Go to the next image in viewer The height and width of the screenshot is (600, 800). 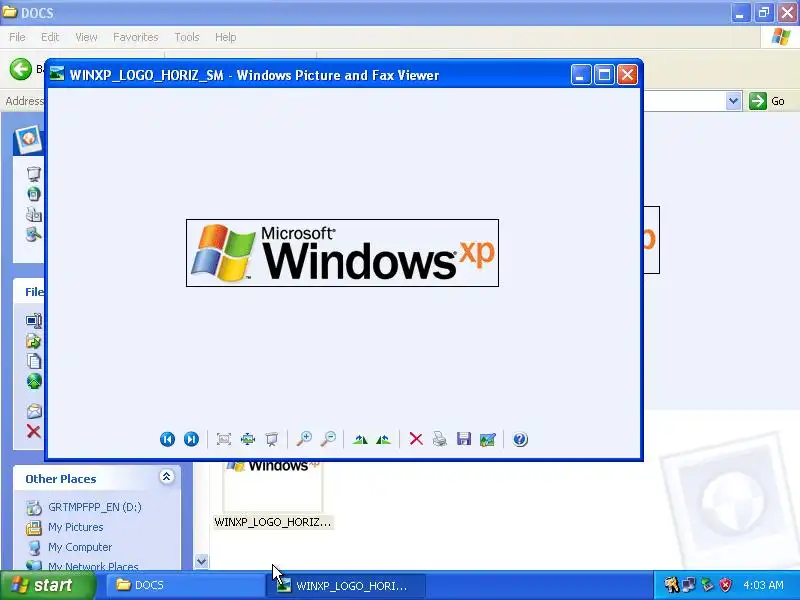(191, 439)
